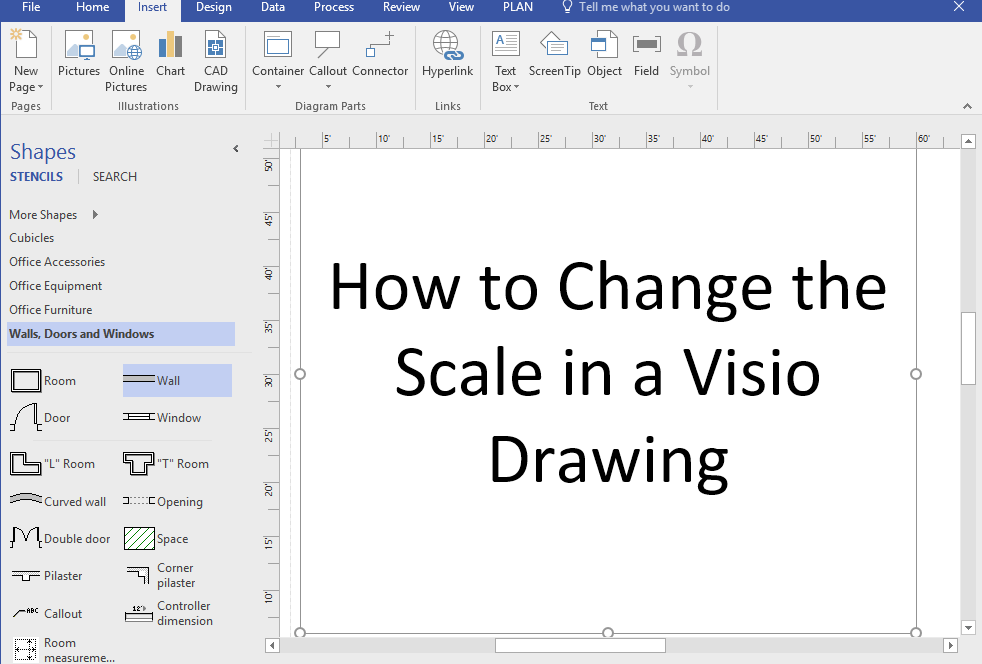Viewport: 982px width, 664px height.
Task: Select the Connector tool
Action: (380, 55)
